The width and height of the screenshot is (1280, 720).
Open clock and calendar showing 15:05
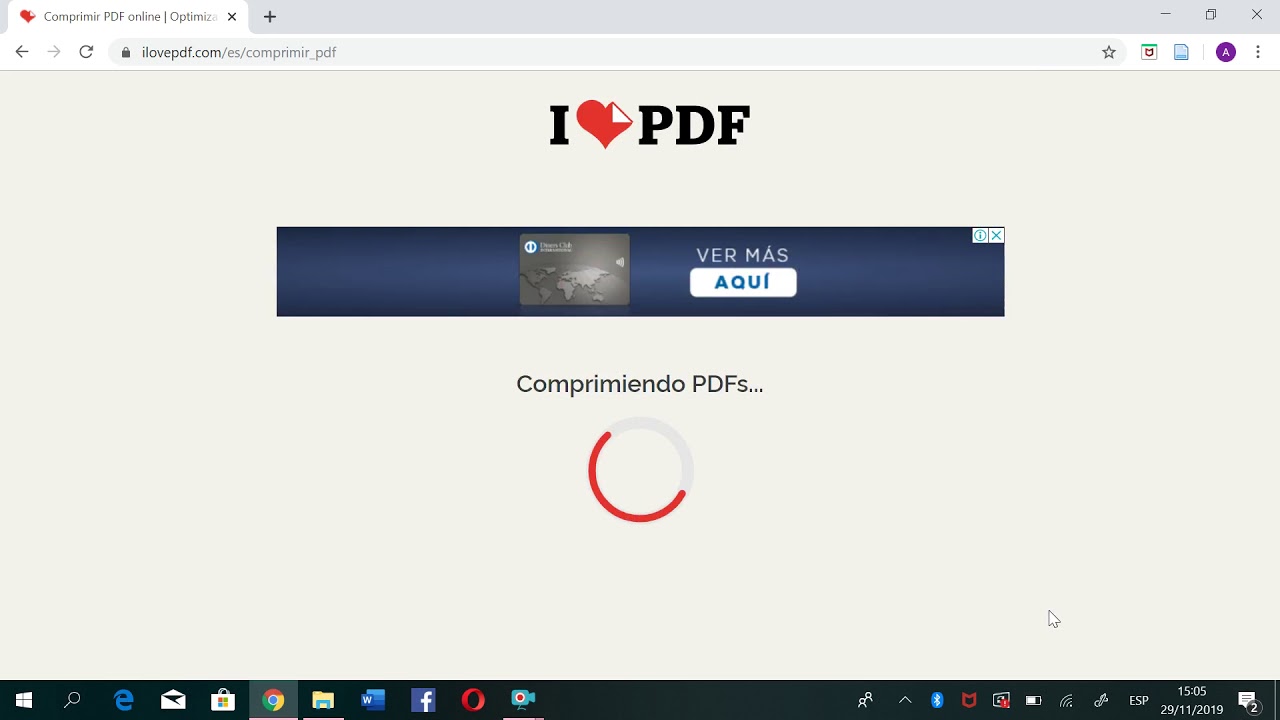click(x=1191, y=700)
